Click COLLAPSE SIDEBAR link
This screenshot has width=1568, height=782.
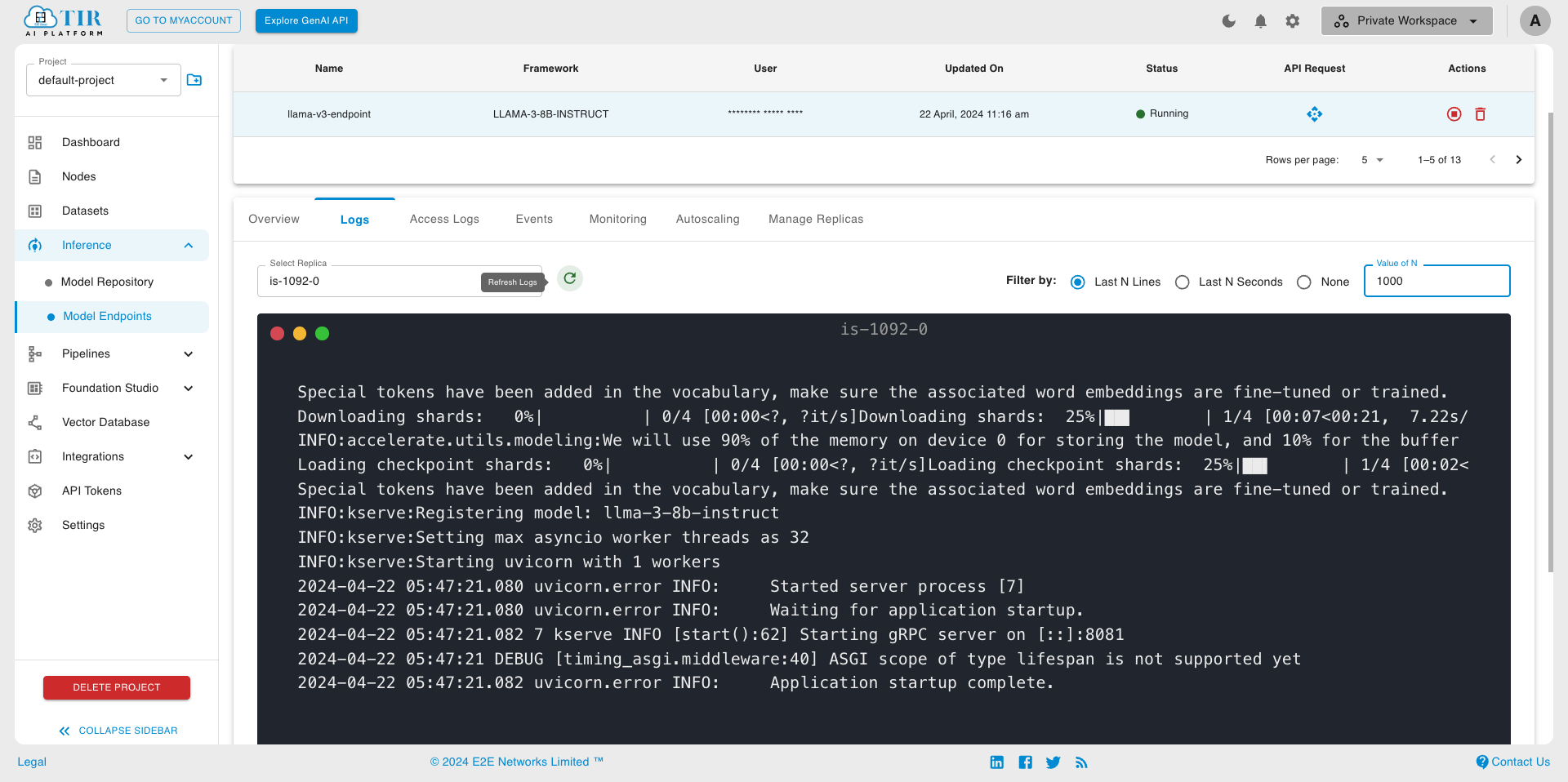point(118,731)
